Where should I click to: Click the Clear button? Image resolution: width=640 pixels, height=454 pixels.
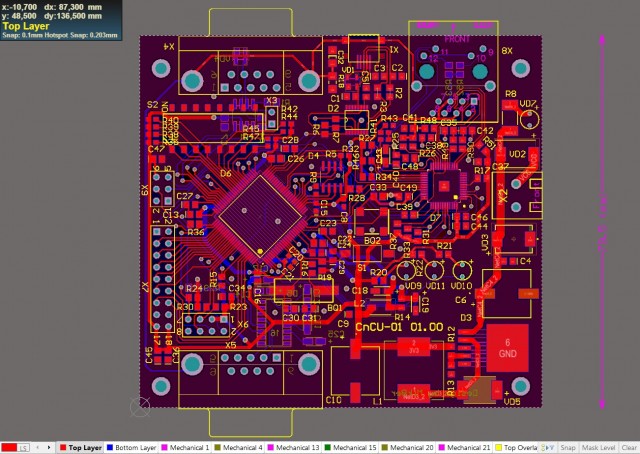point(630,448)
